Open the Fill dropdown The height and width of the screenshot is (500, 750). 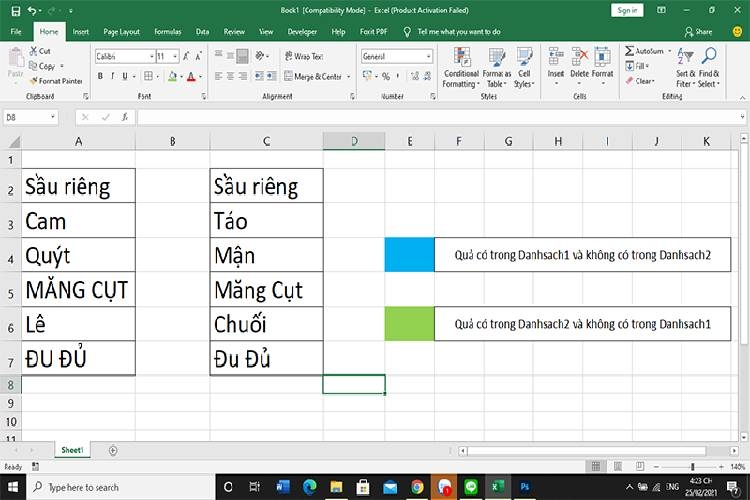(637, 66)
